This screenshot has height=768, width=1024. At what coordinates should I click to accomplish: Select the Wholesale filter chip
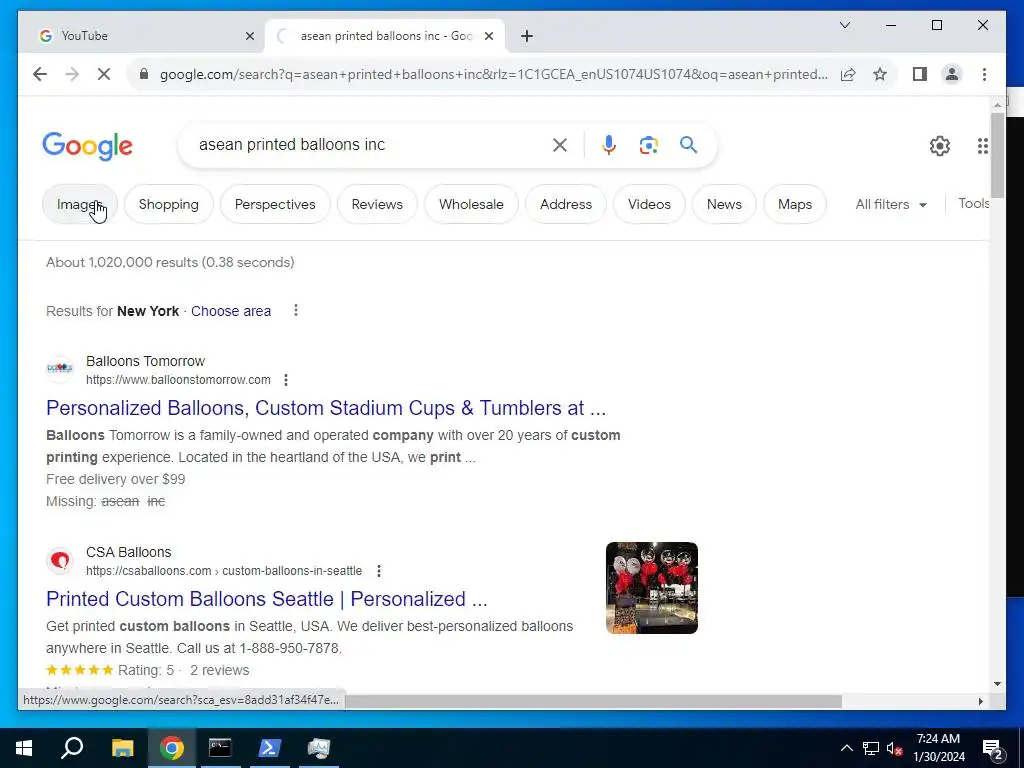coord(471,204)
